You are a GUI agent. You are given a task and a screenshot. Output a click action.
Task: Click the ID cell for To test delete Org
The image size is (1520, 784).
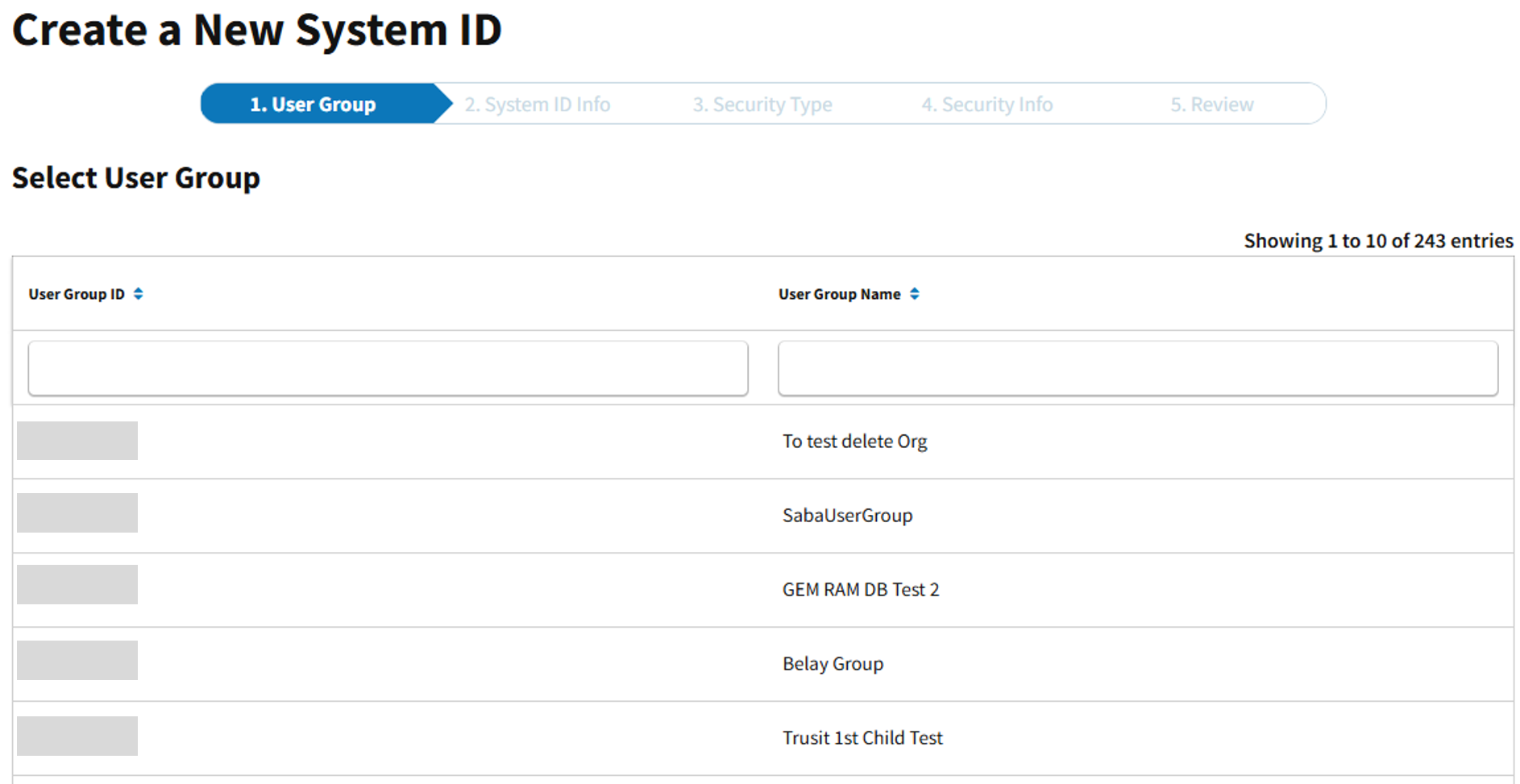(77, 441)
